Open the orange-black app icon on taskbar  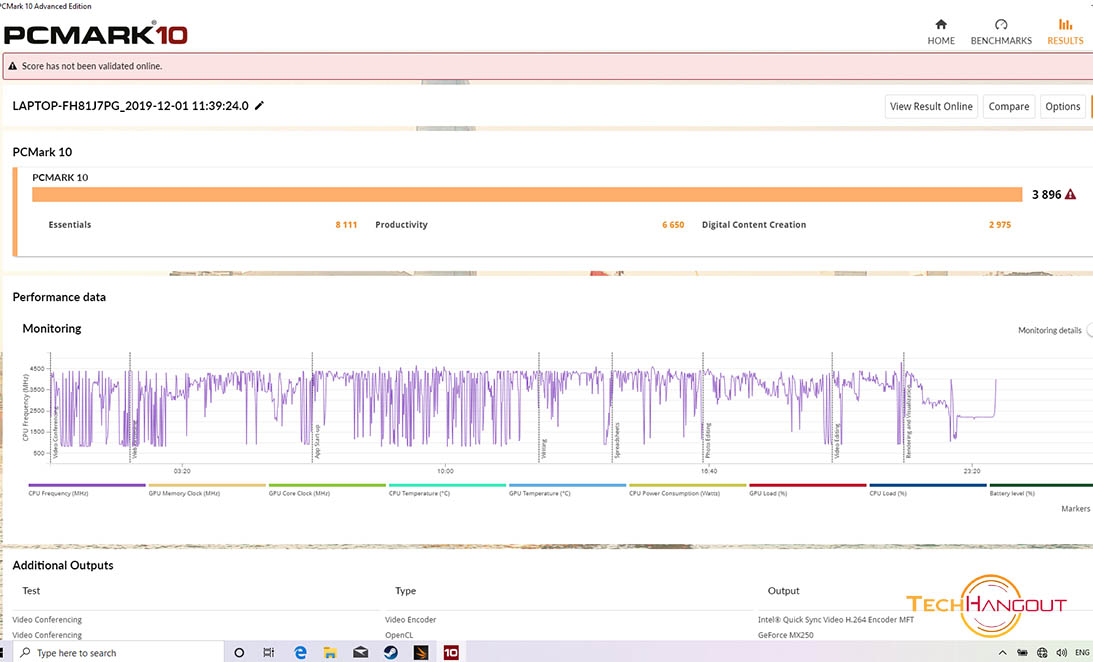(x=421, y=653)
